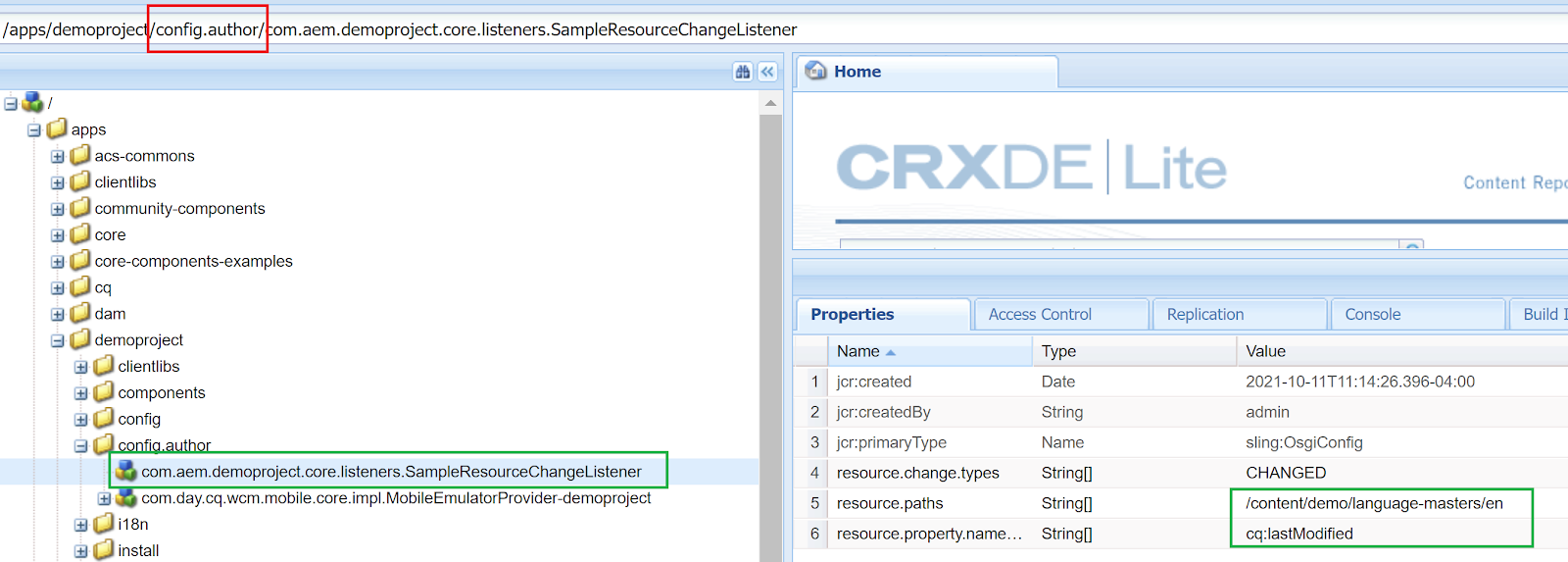Click the acs-commons folder icon
Image resolution: width=1568 pixels, height=562 pixels.
80,155
